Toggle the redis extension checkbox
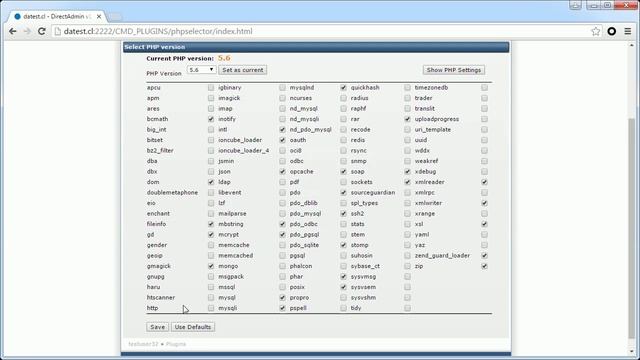Image resolution: width=640 pixels, height=360 pixels. tap(407, 140)
